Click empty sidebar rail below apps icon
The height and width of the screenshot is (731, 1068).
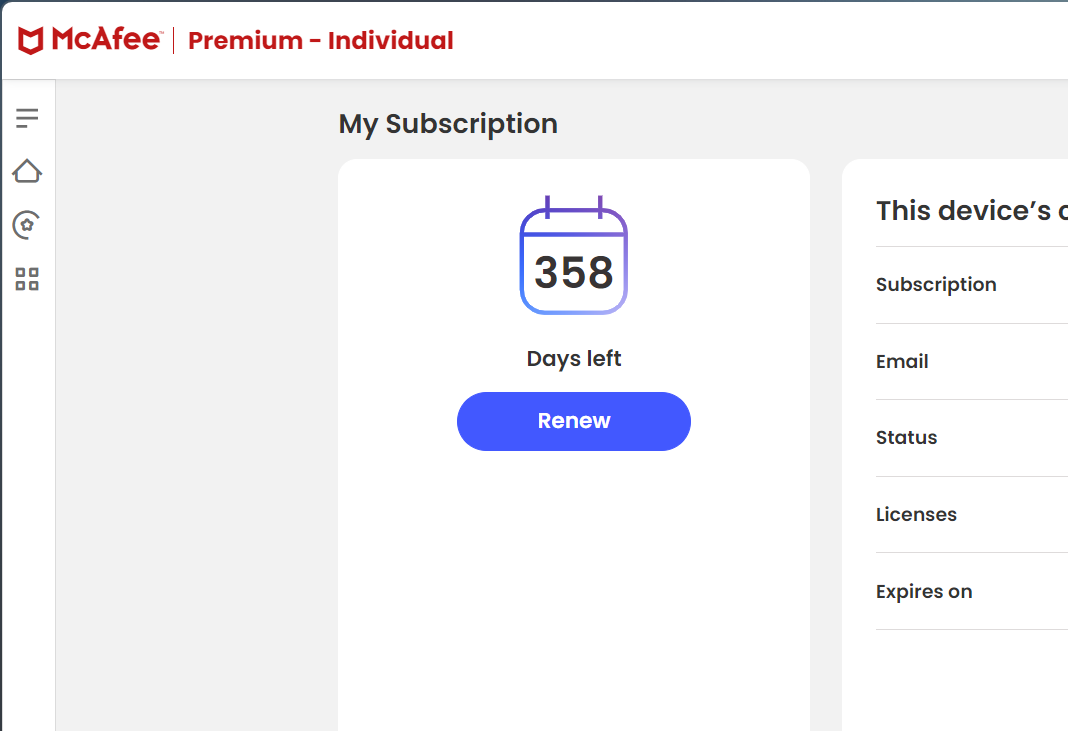27,500
